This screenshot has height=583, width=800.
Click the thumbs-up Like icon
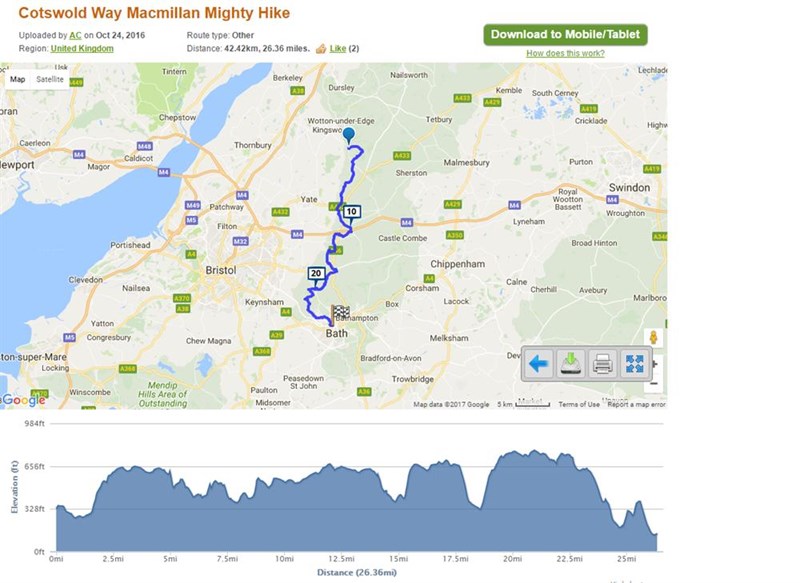click(321, 48)
